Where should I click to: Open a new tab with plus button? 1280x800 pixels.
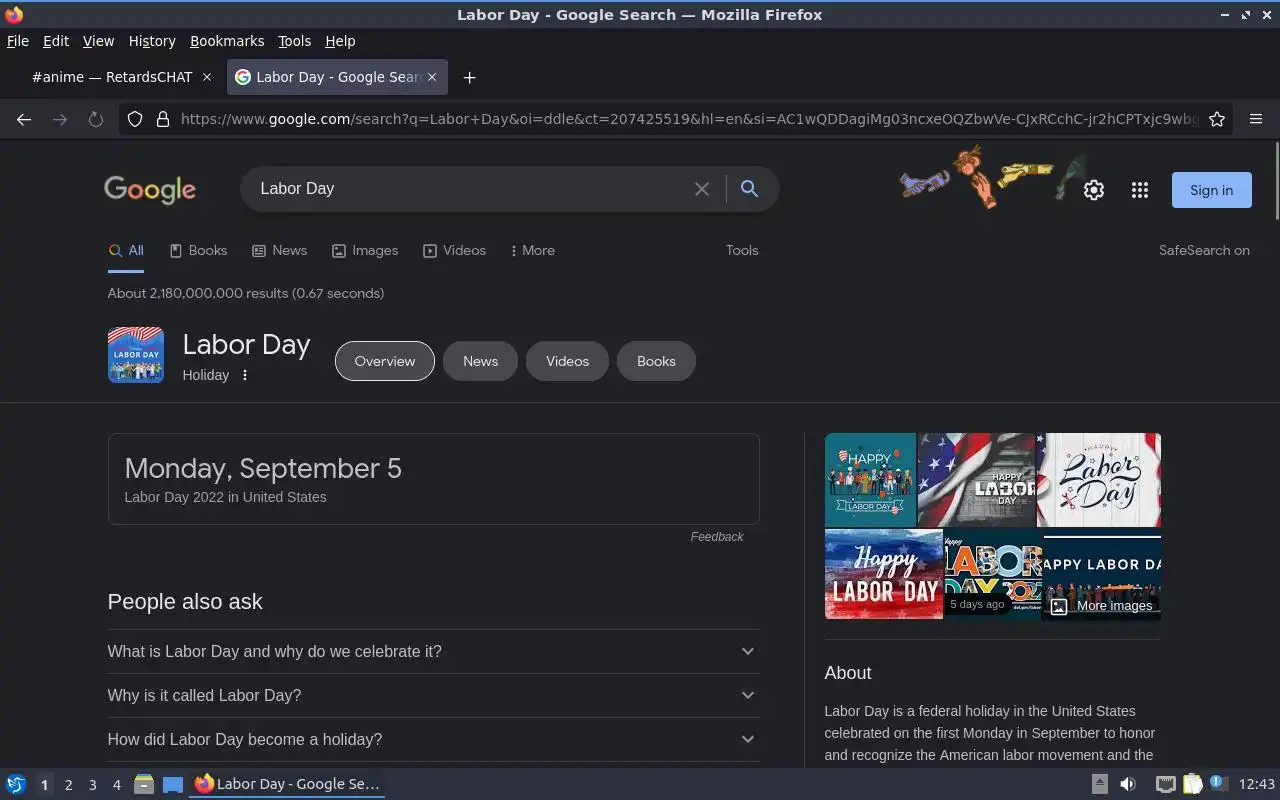(469, 77)
